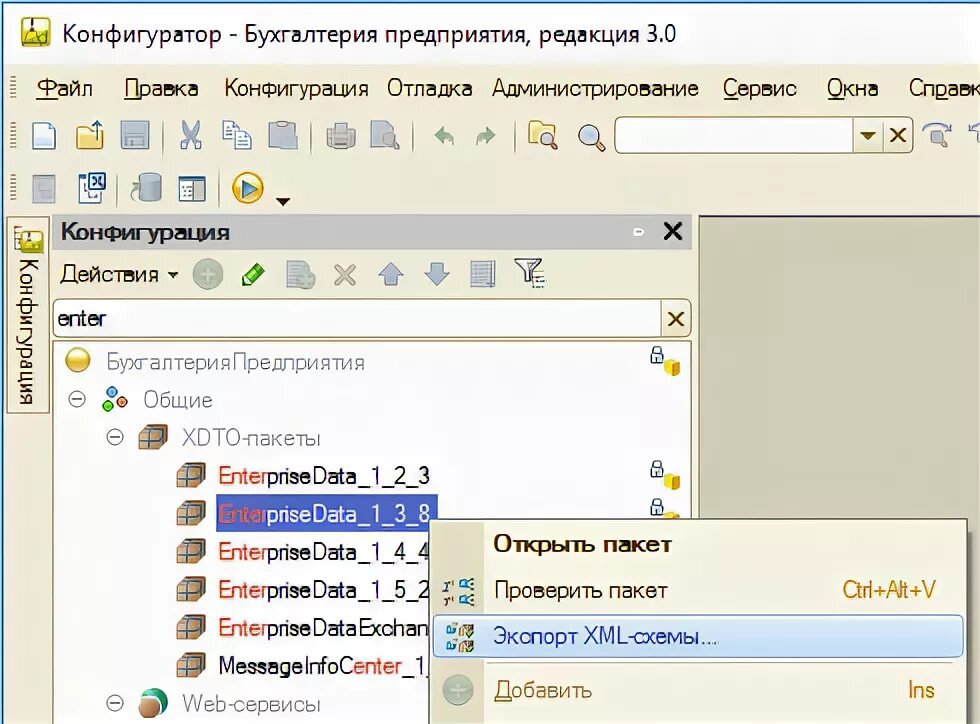Cut selection with the scissors icon
The width and height of the screenshot is (980, 724).
coord(191,136)
